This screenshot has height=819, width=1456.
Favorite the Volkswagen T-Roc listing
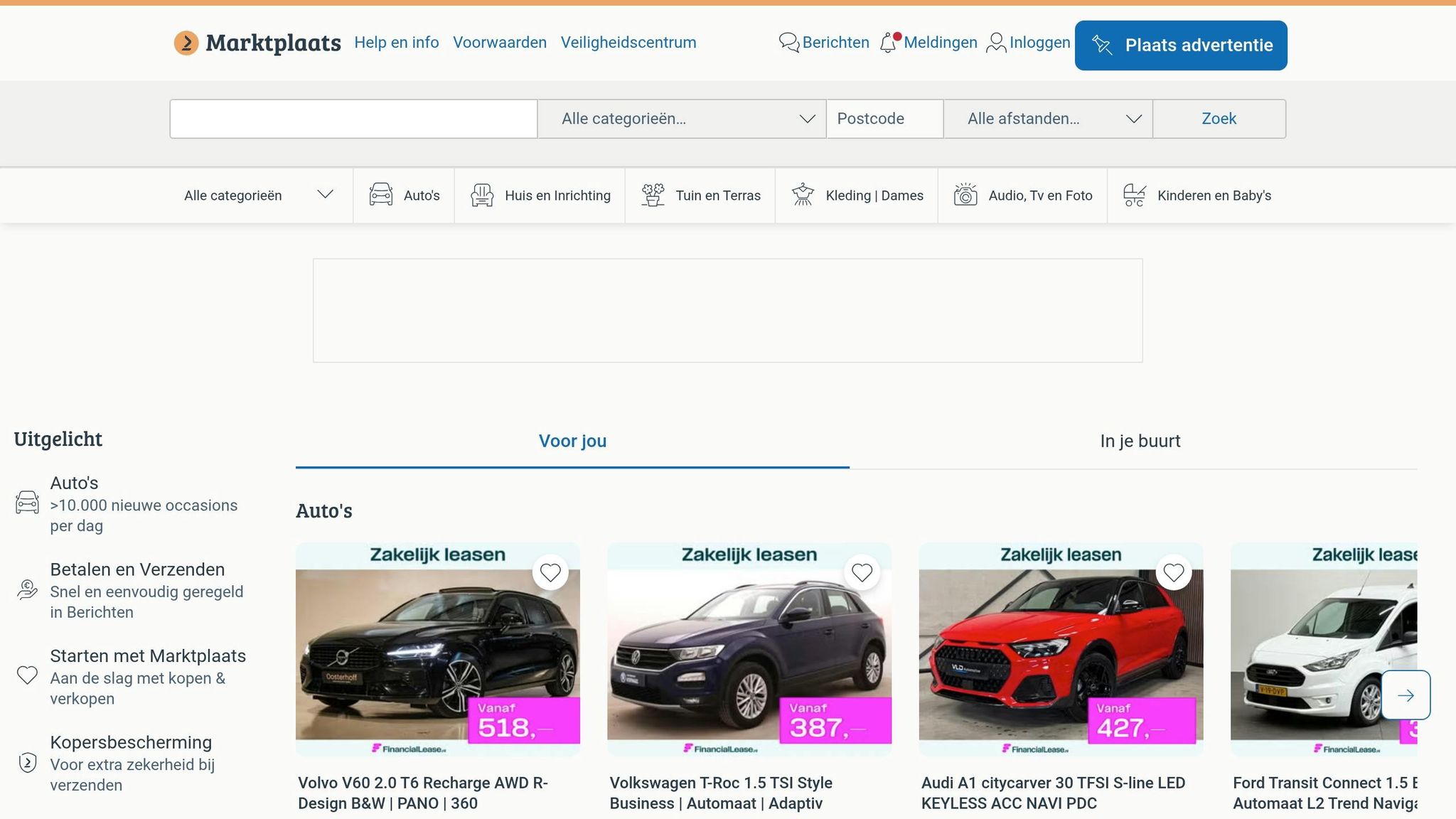click(x=862, y=572)
